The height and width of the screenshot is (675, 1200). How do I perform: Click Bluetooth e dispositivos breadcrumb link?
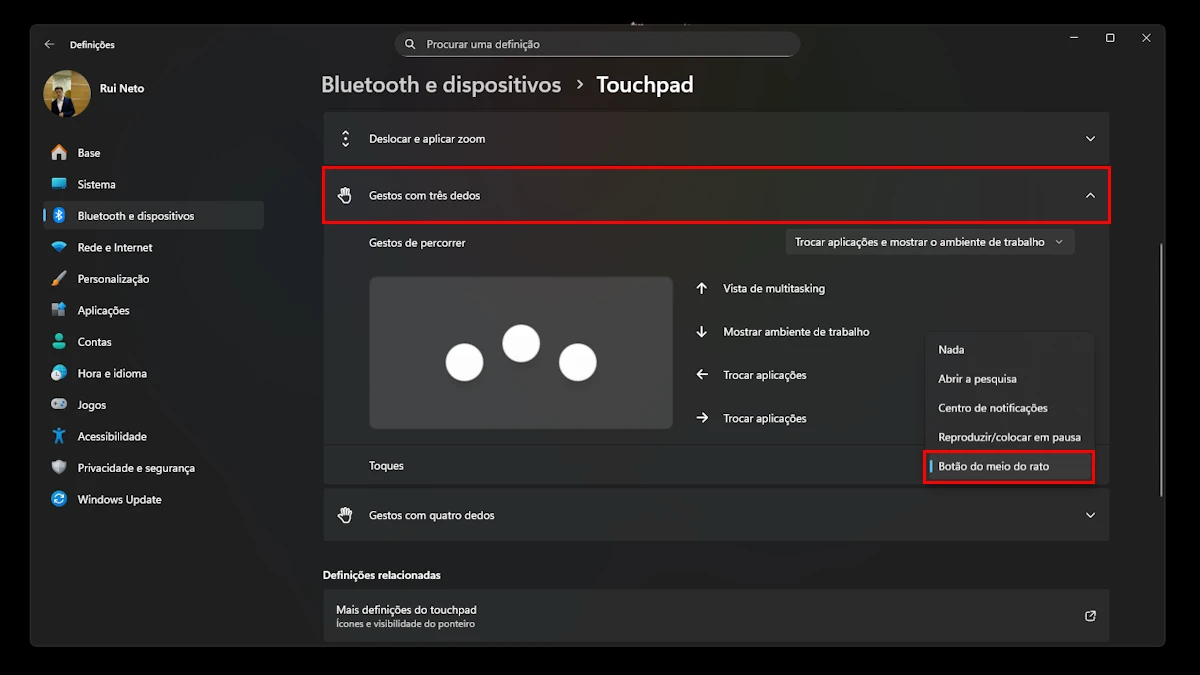[441, 85]
